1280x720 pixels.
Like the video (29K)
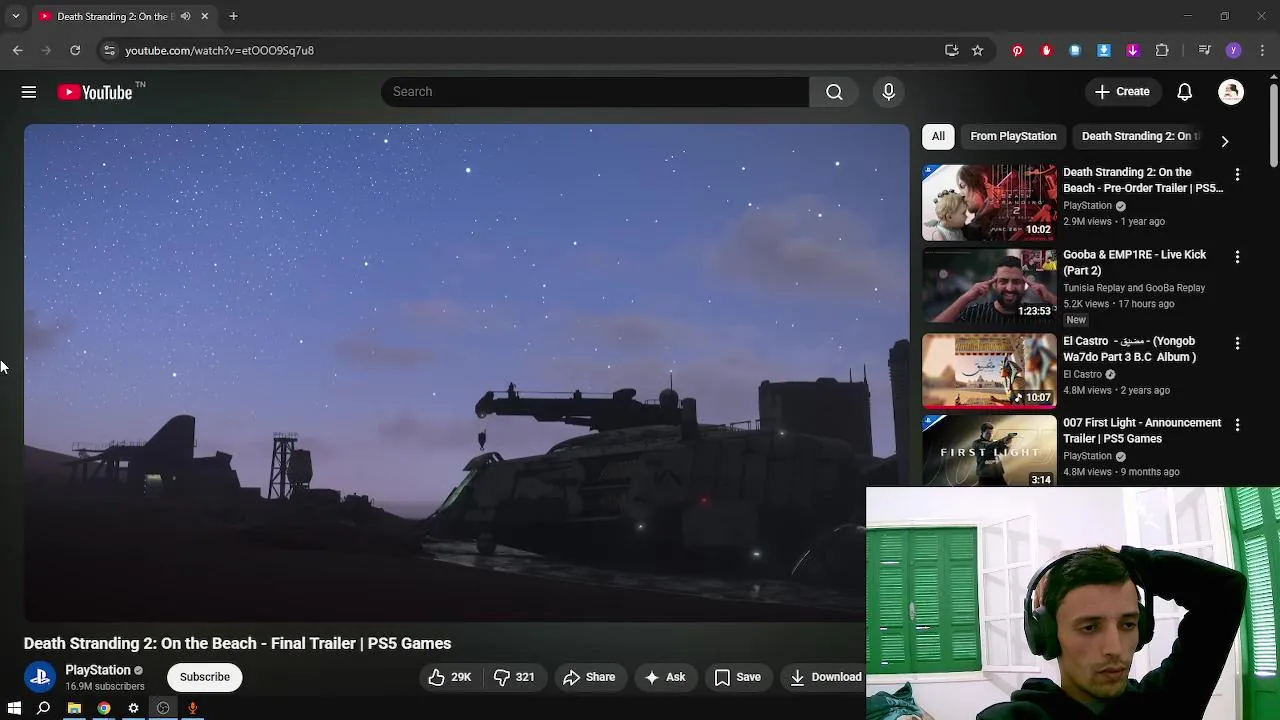[x=449, y=677]
